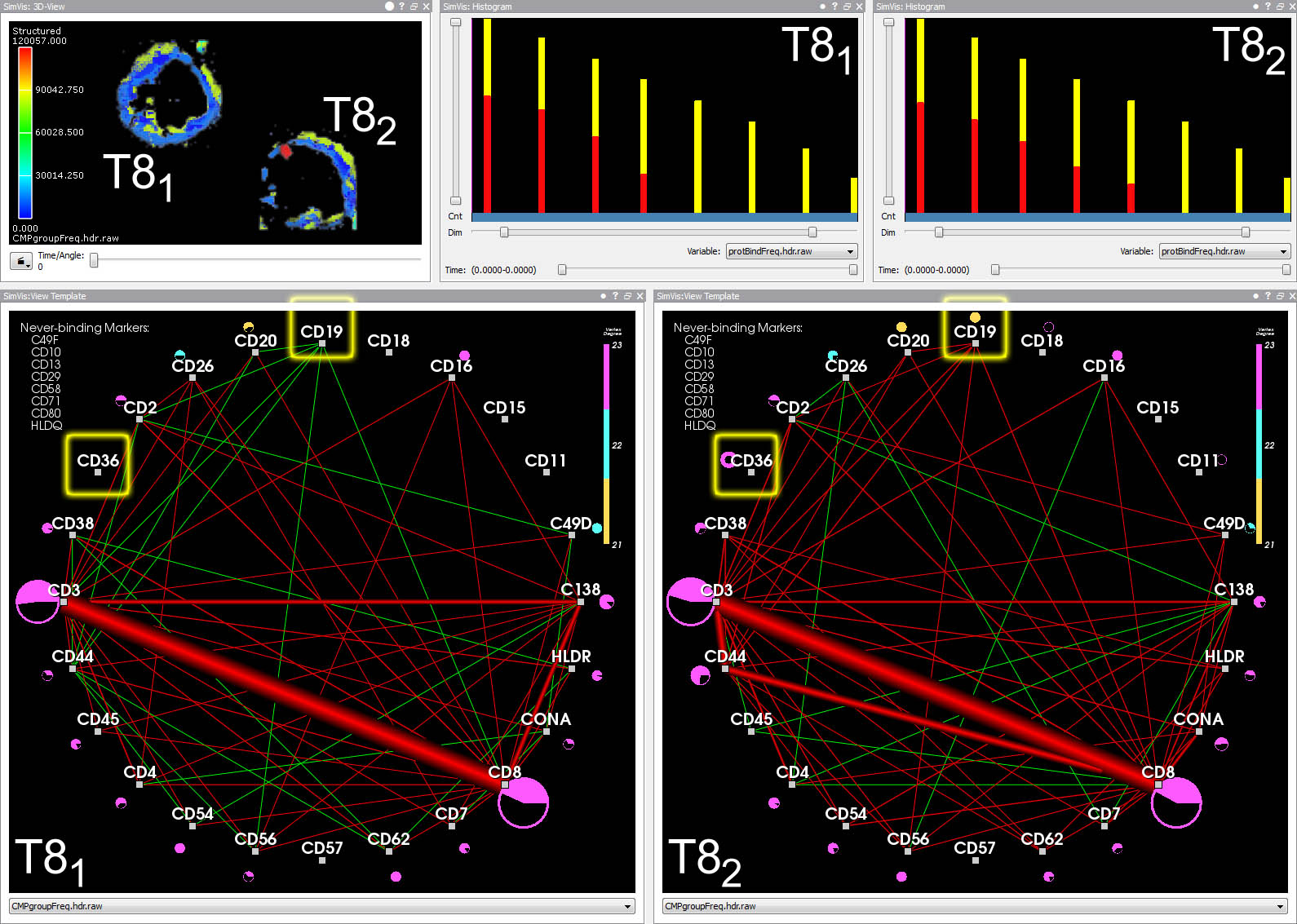Click the cyan C49D glyph in the T8₁ graph
This screenshot has height=924, width=1297.
tap(597, 528)
